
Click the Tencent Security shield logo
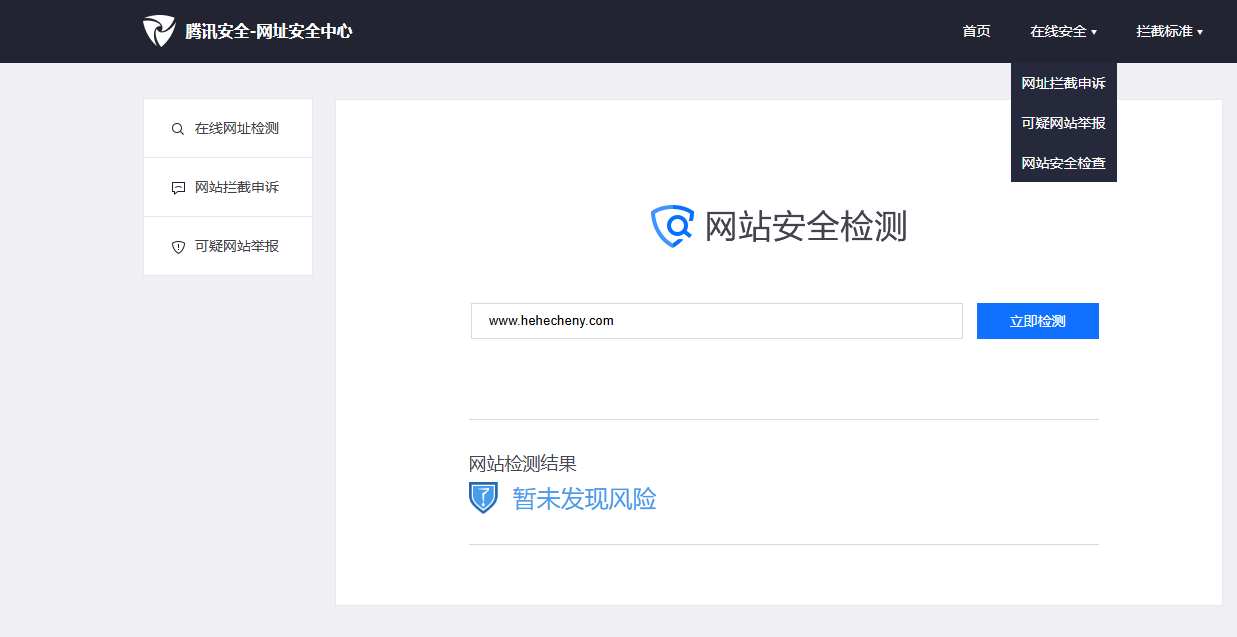pyautogui.click(x=158, y=31)
